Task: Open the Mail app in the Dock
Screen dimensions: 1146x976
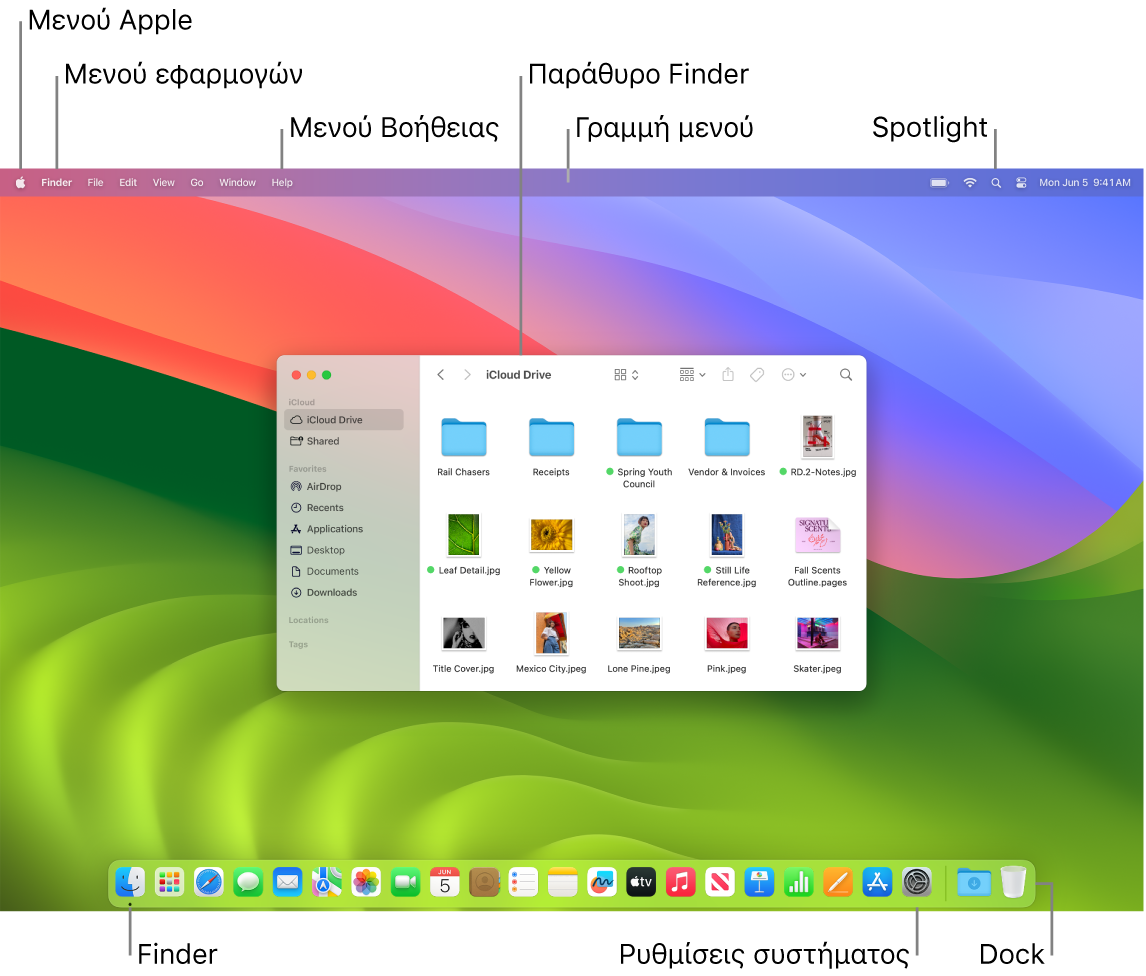Action: [x=287, y=882]
